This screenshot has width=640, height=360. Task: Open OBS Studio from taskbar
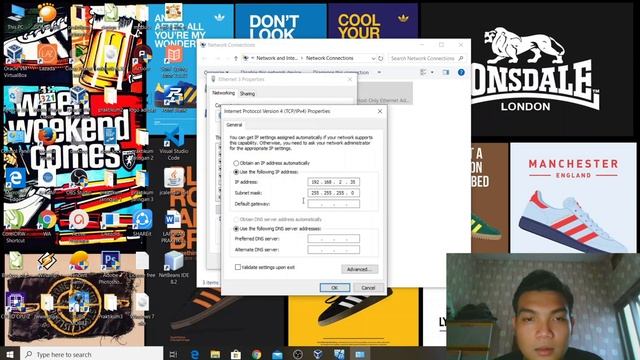tap(298, 354)
